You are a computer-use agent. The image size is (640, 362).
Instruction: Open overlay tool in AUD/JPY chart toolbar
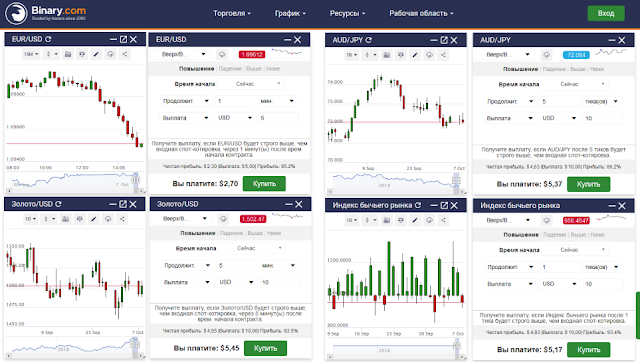(401, 55)
